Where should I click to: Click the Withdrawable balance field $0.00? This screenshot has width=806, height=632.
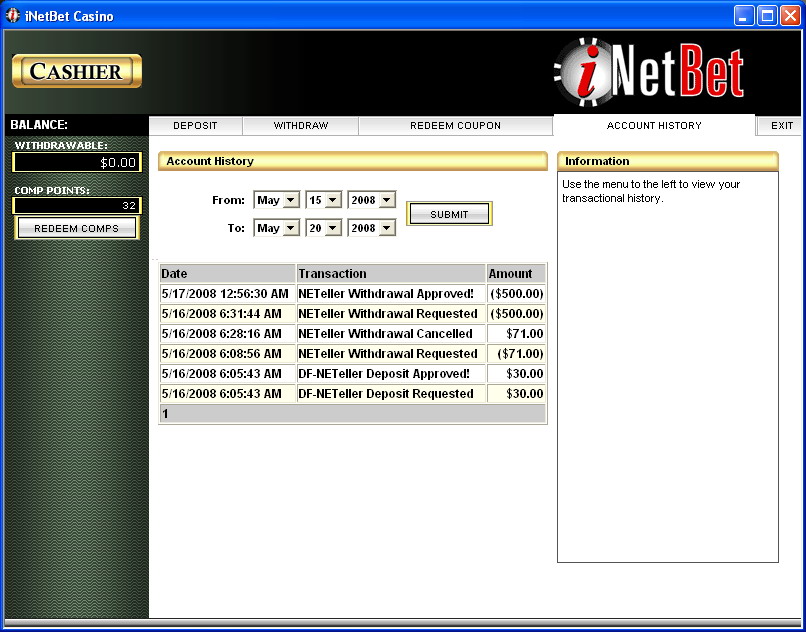pos(77,162)
